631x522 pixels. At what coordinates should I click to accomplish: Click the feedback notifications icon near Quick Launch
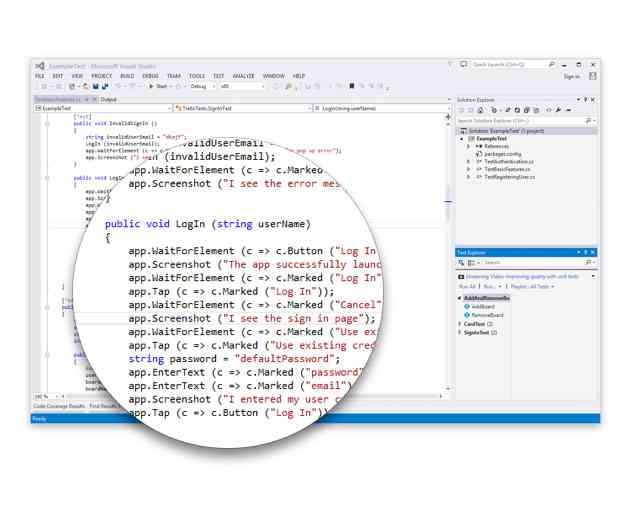[464, 64]
